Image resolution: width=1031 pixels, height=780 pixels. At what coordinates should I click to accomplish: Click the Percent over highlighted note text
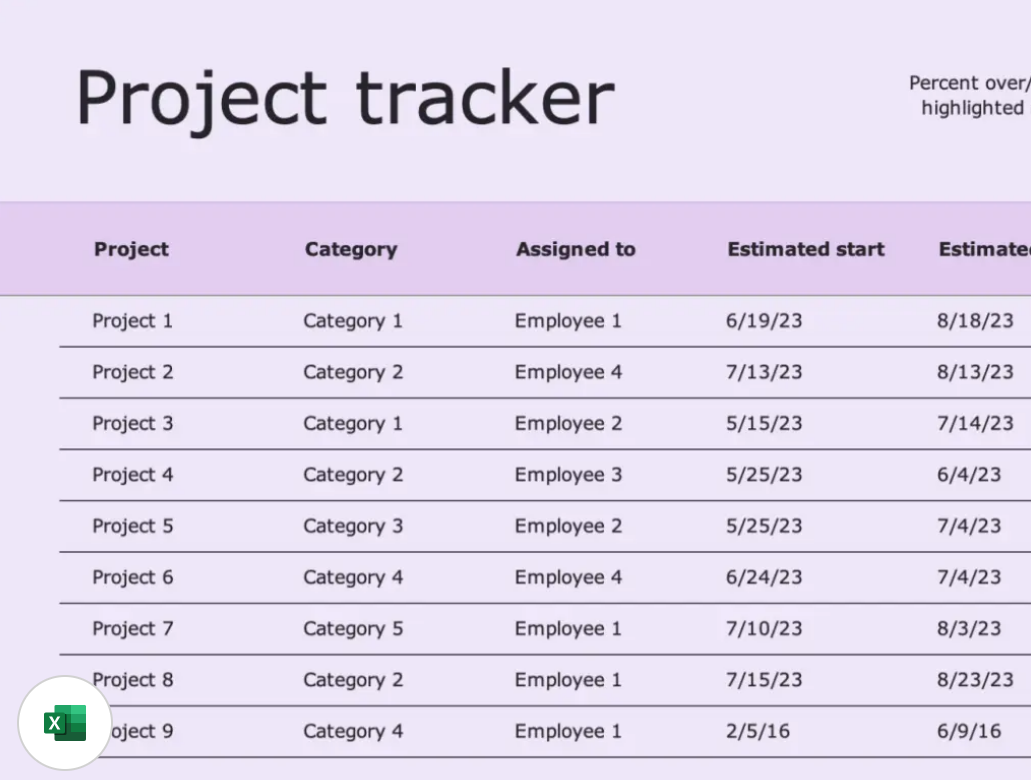[970, 95]
